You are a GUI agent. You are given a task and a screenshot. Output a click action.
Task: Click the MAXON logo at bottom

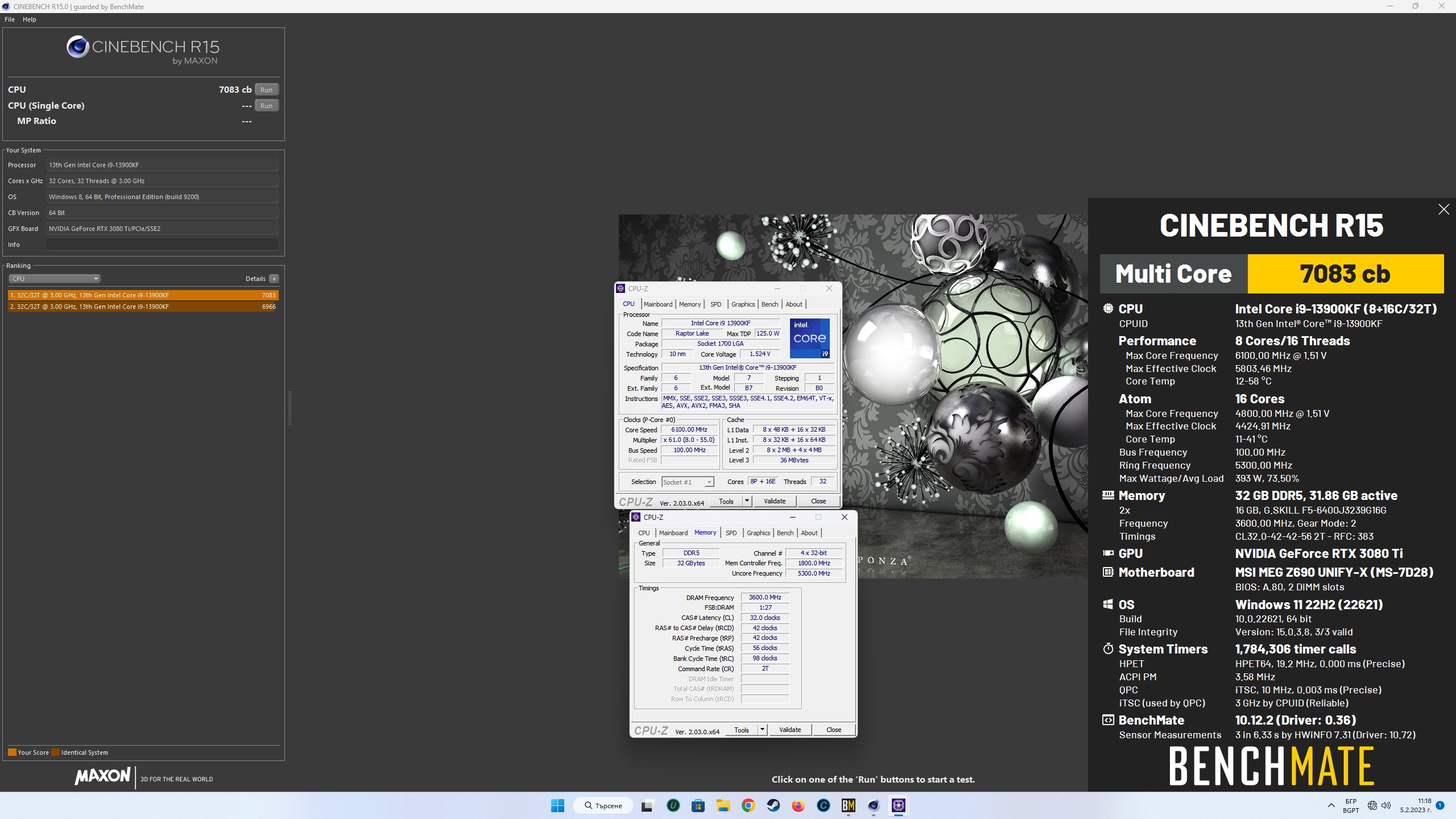point(102,776)
